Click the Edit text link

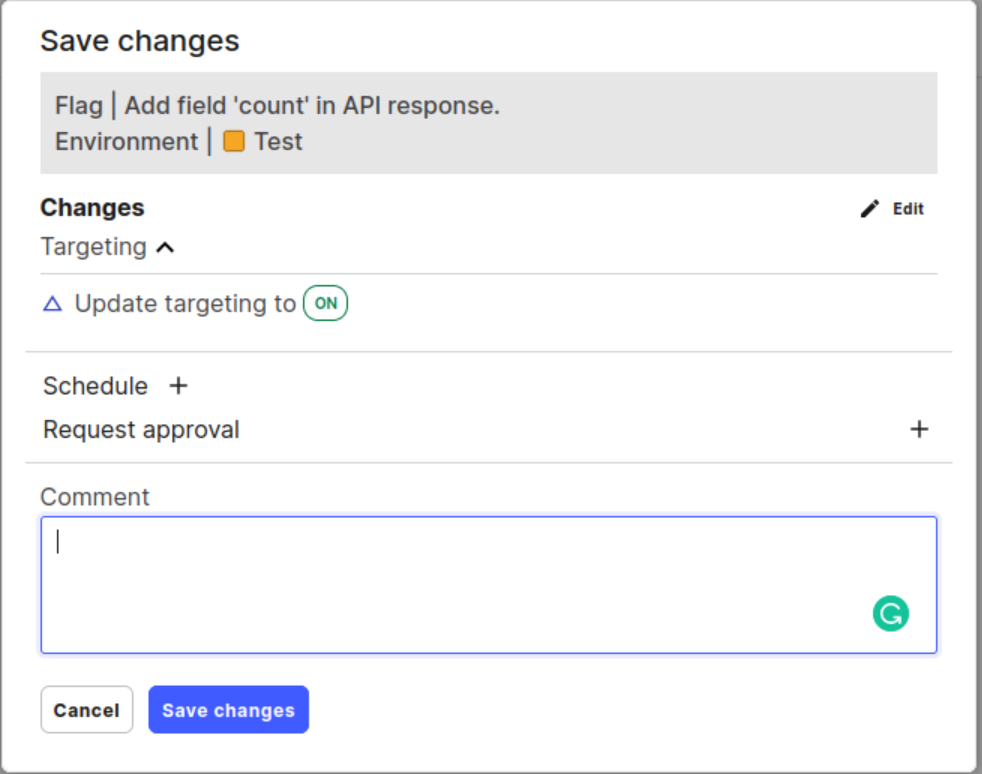click(908, 209)
